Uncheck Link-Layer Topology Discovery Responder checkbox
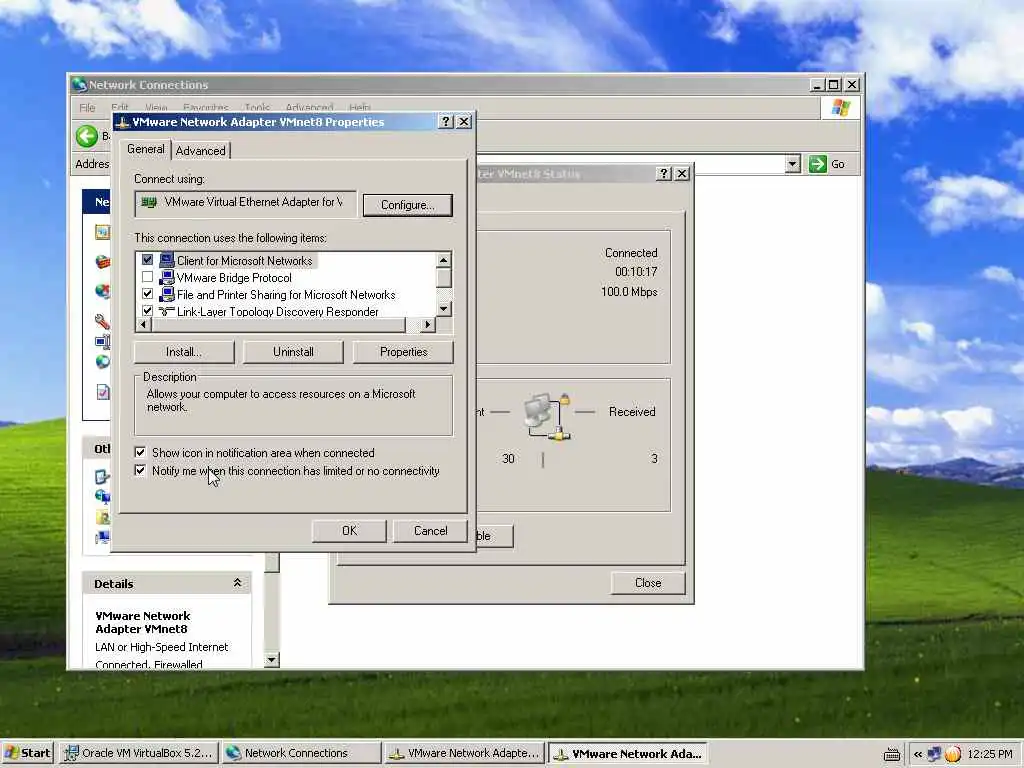 [148, 311]
